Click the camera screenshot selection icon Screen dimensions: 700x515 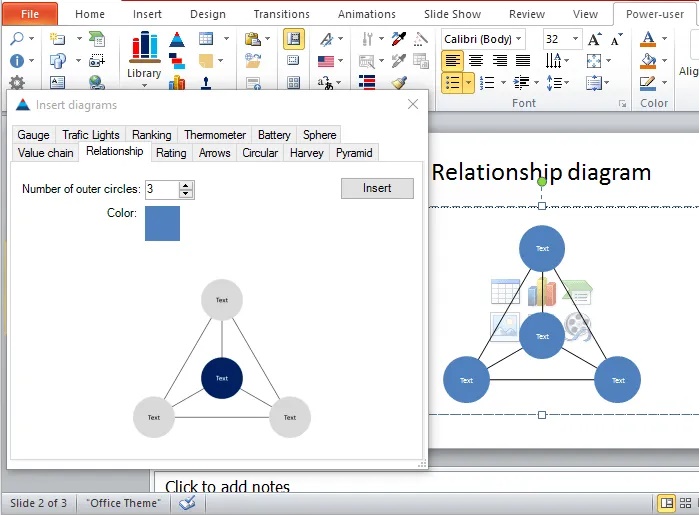[97, 60]
